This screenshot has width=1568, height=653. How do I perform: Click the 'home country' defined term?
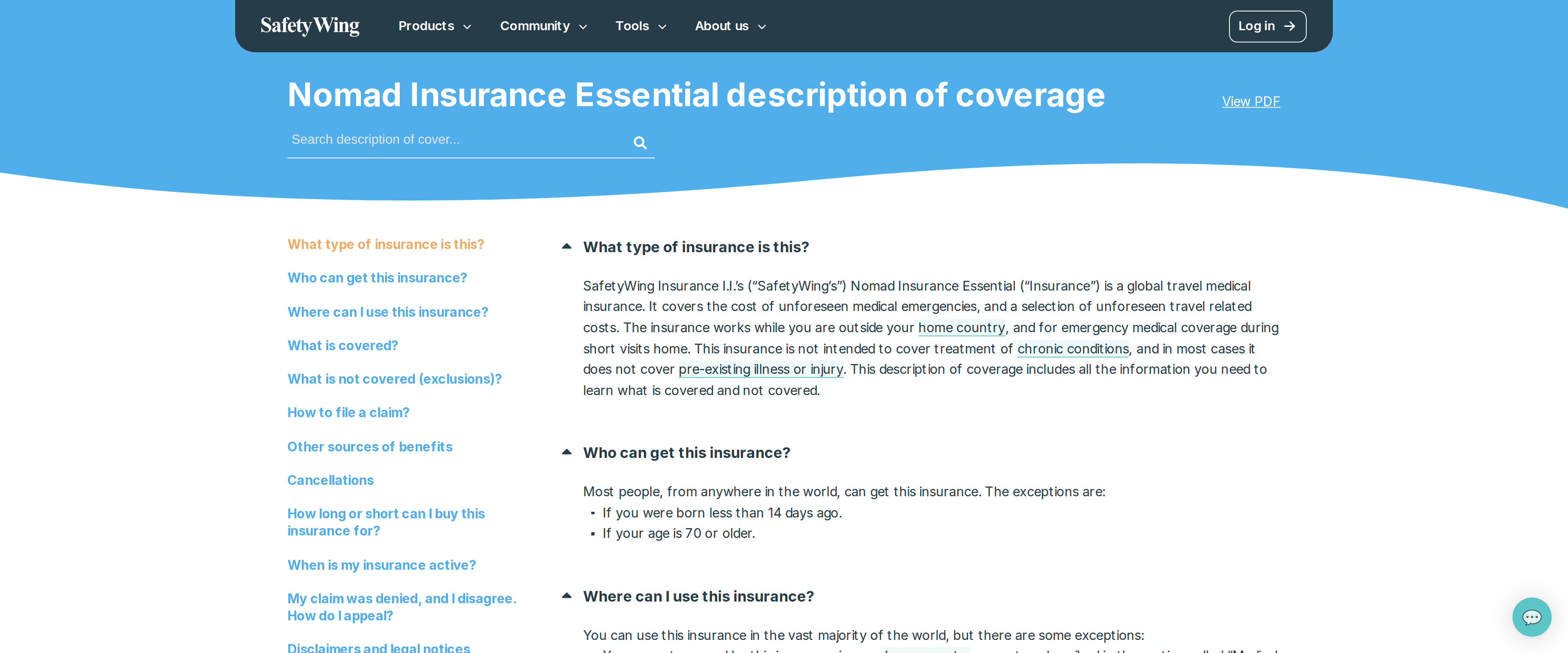point(961,327)
